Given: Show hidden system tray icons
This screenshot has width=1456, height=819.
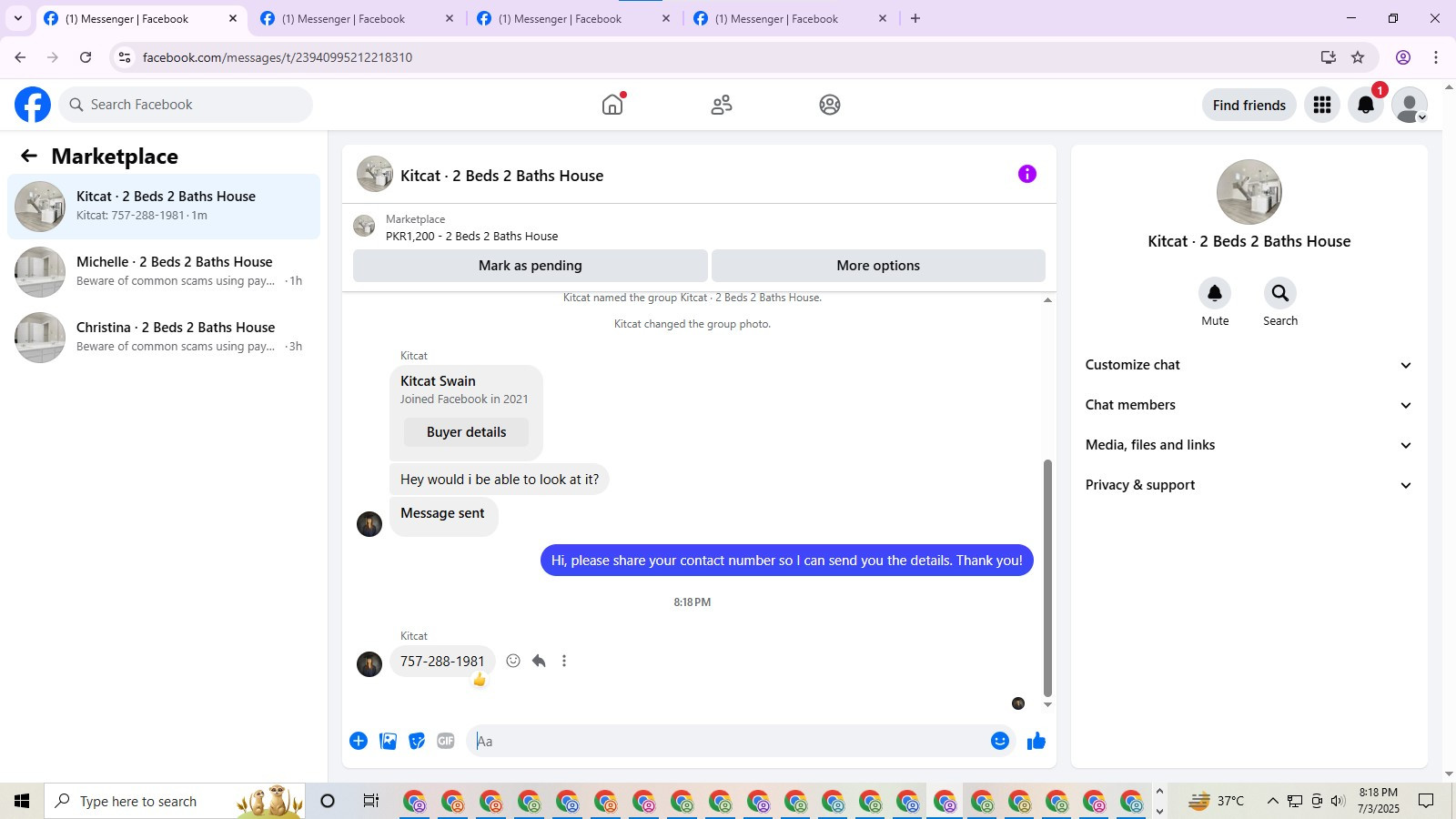Looking at the screenshot, I should [x=1272, y=801].
